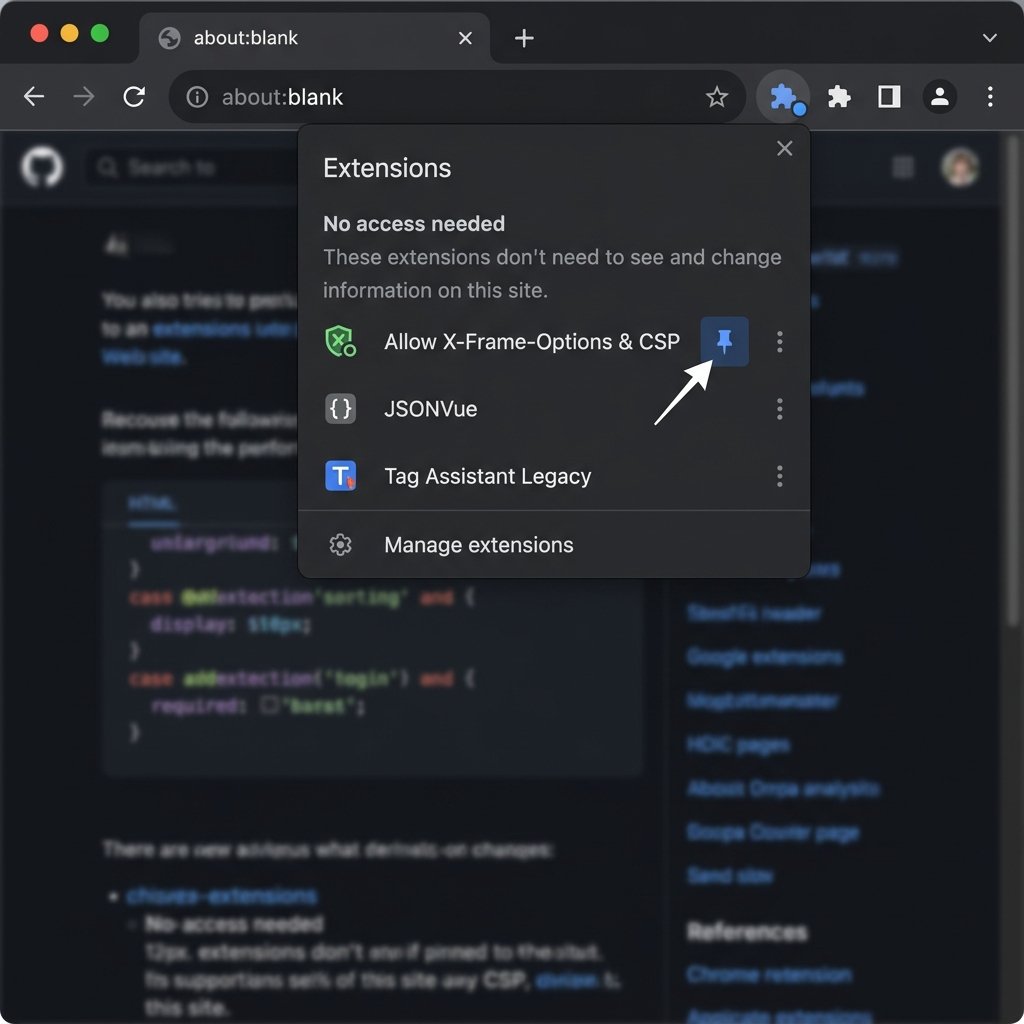Viewport: 1024px width, 1024px height.
Task: Close the about:blank tab
Action: pos(465,38)
